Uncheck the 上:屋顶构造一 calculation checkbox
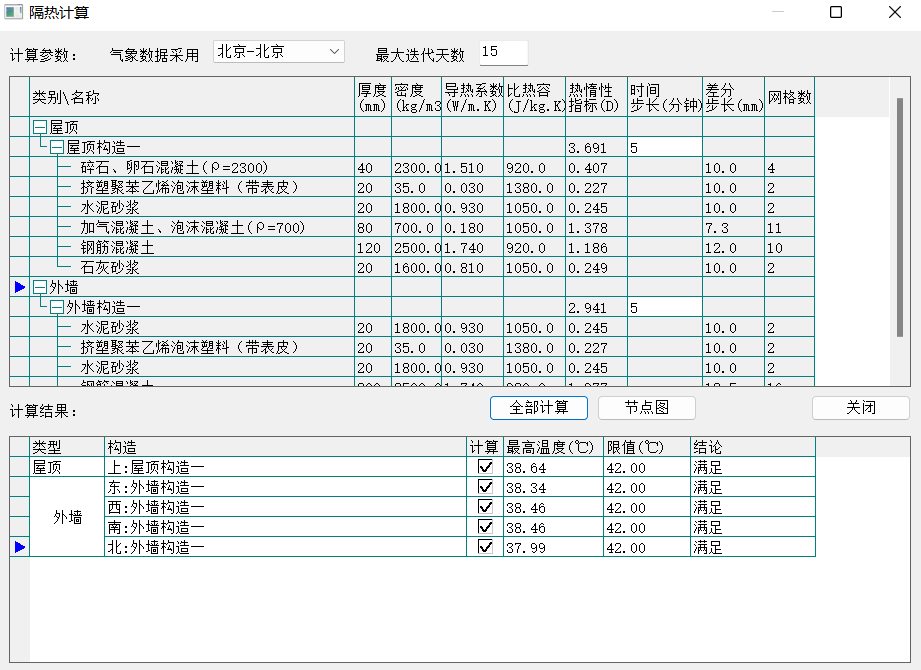 pos(485,467)
